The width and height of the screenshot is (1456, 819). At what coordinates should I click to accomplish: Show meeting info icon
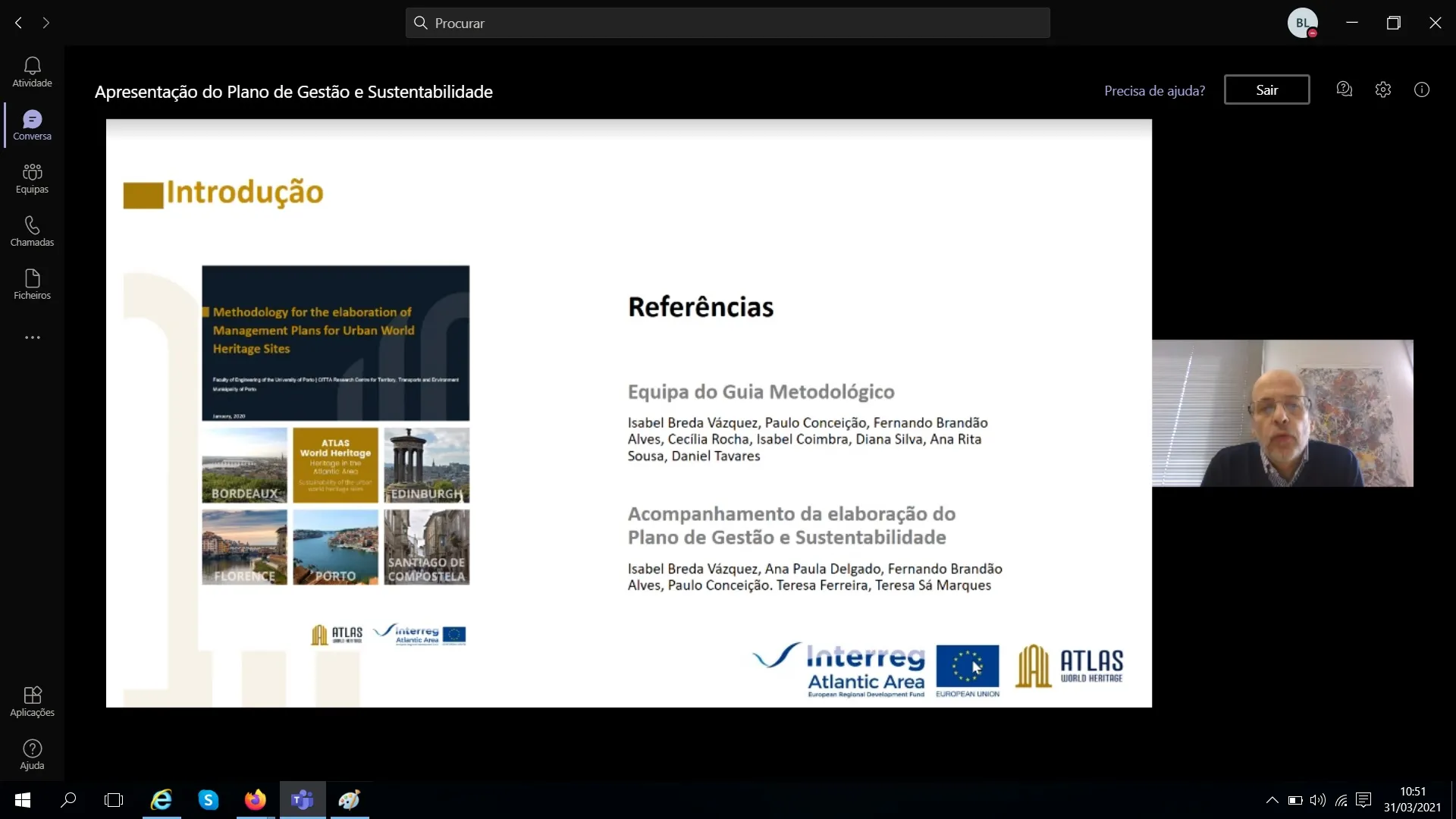point(1421,89)
